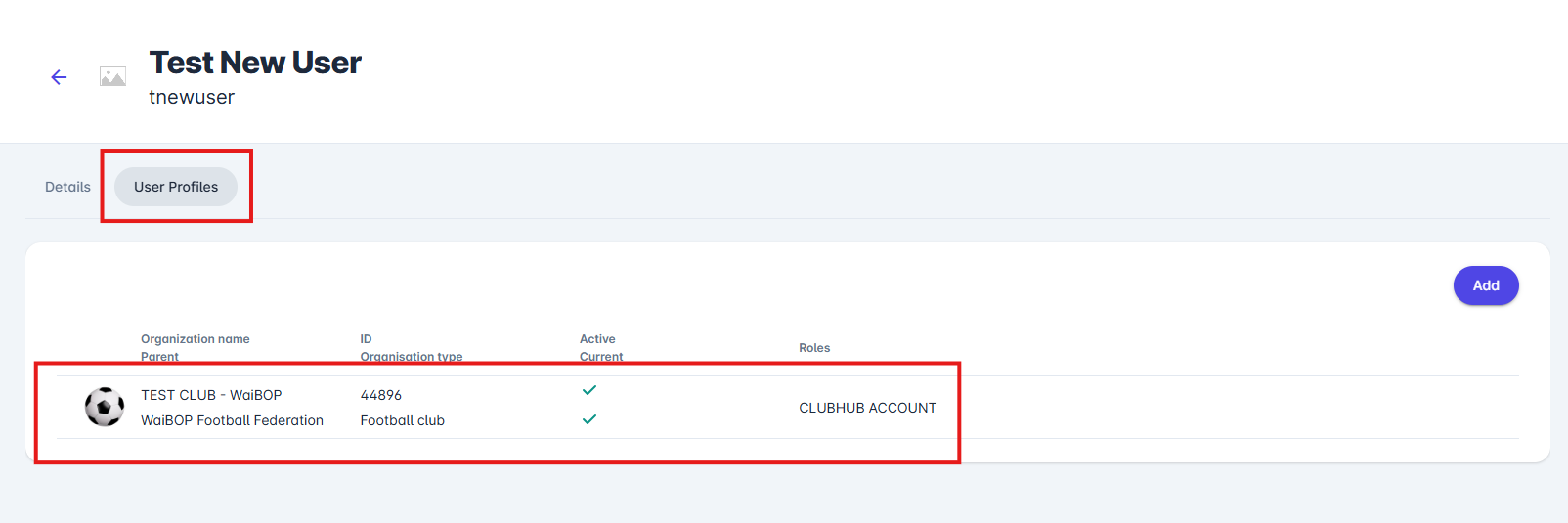
Task: Click the tnewuser username text
Action: click(192, 97)
